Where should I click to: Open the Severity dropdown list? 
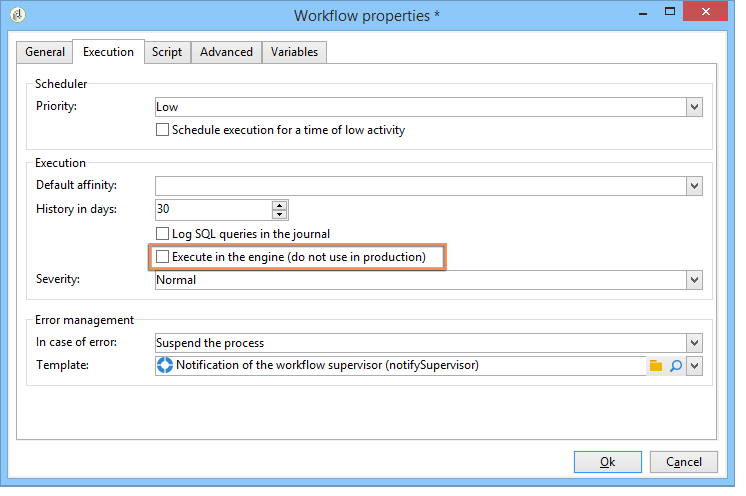694,280
